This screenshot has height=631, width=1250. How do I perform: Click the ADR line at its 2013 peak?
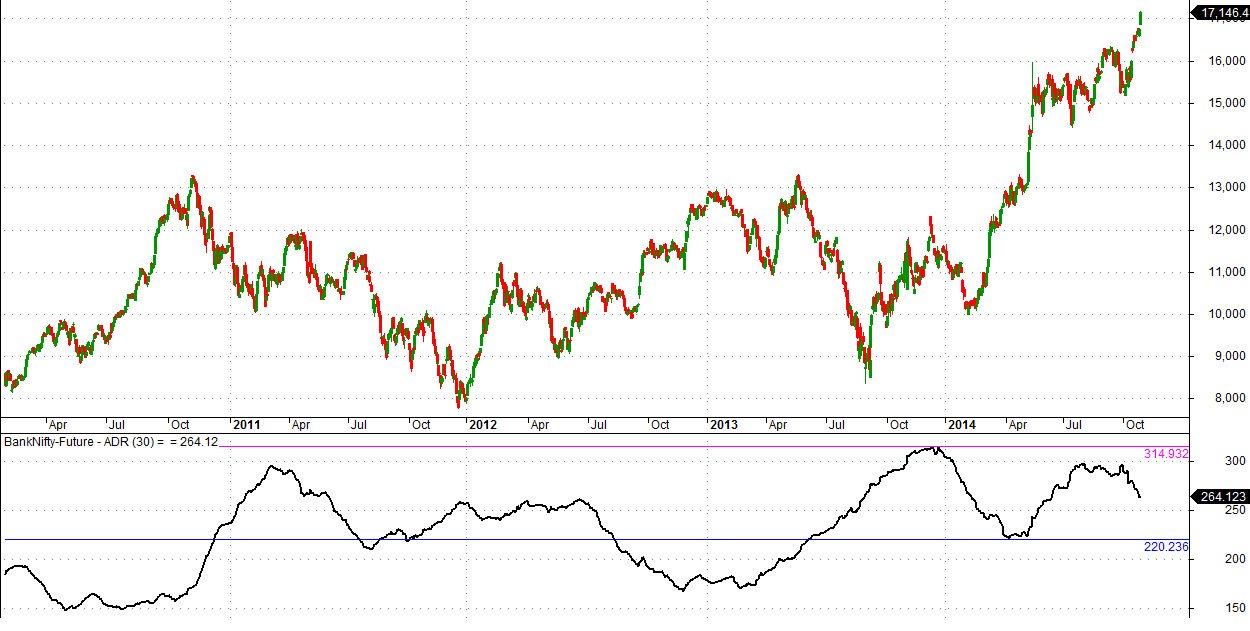935,447
